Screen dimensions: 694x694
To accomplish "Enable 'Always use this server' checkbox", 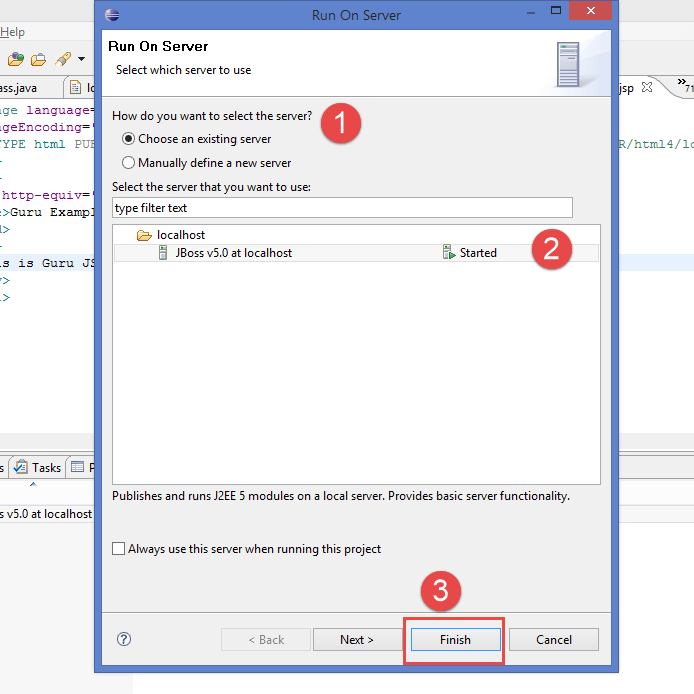I will pyautogui.click(x=120, y=549).
